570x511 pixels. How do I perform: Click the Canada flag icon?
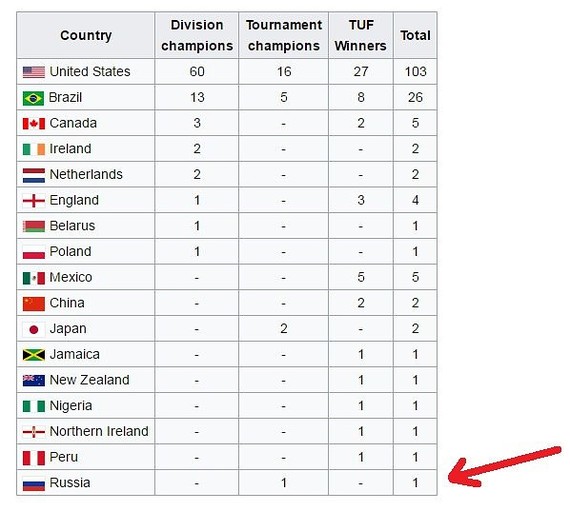pyautogui.click(x=34, y=124)
